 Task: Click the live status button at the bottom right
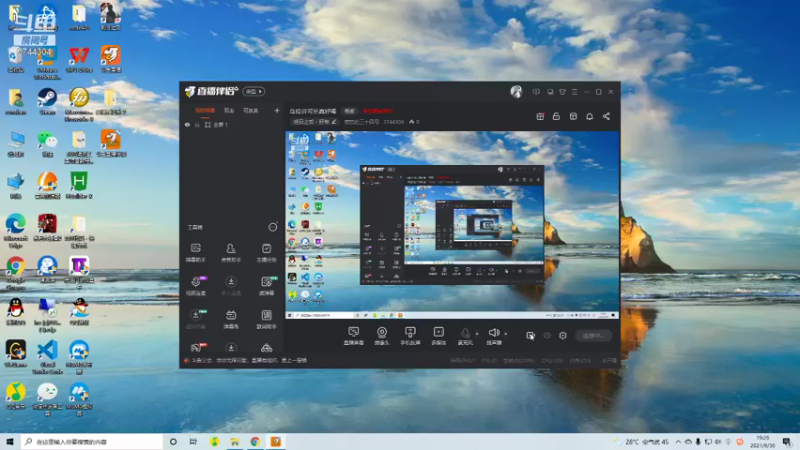(x=593, y=335)
